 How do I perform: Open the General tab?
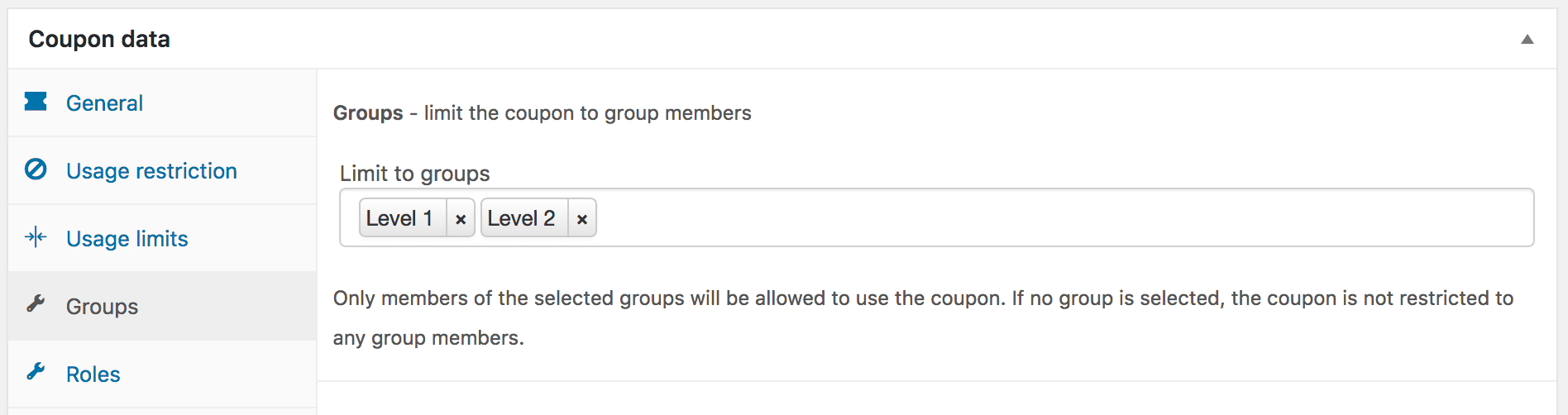pyautogui.click(x=104, y=103)
